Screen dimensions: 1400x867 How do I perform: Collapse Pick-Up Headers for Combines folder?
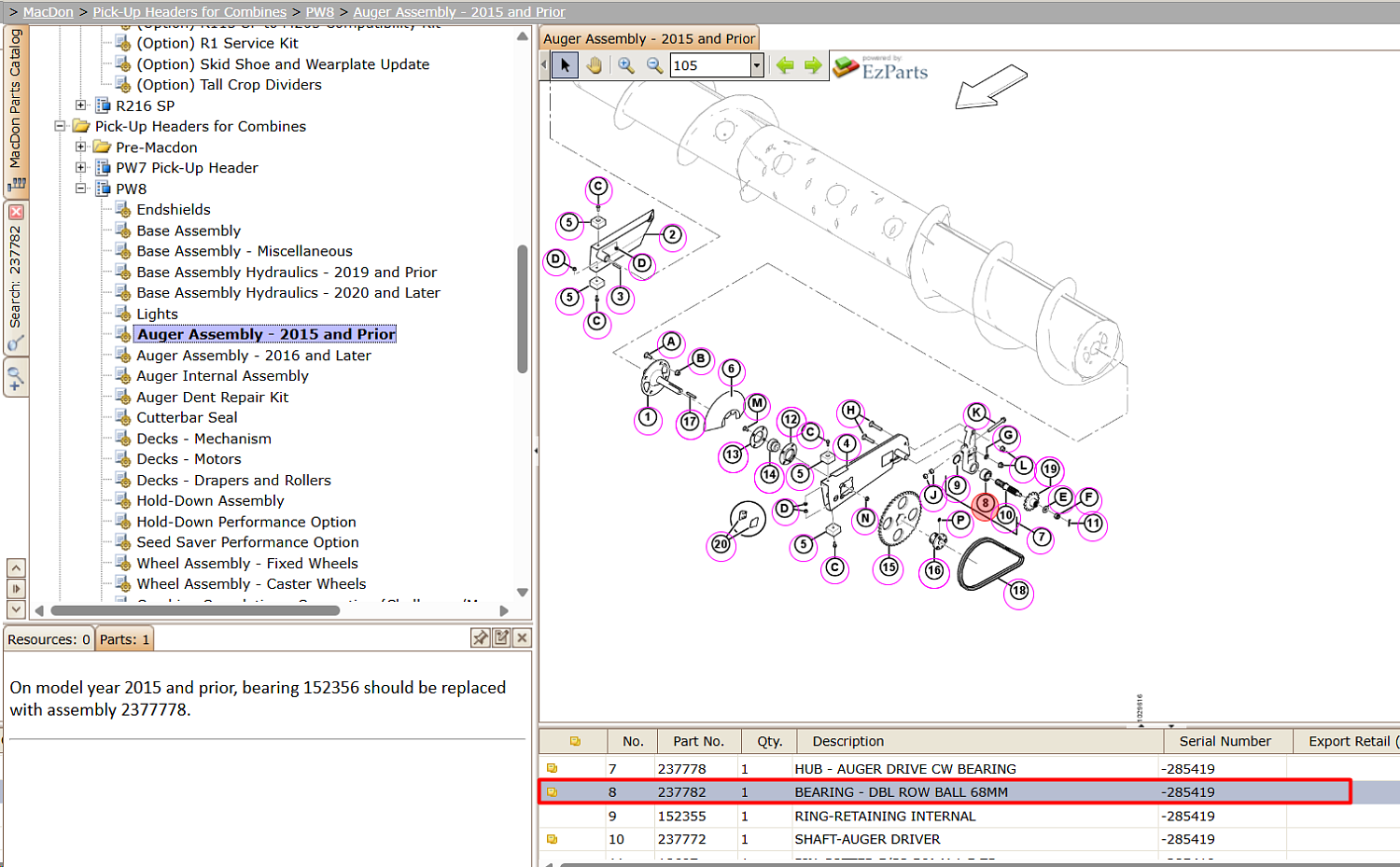click(61, 126)
